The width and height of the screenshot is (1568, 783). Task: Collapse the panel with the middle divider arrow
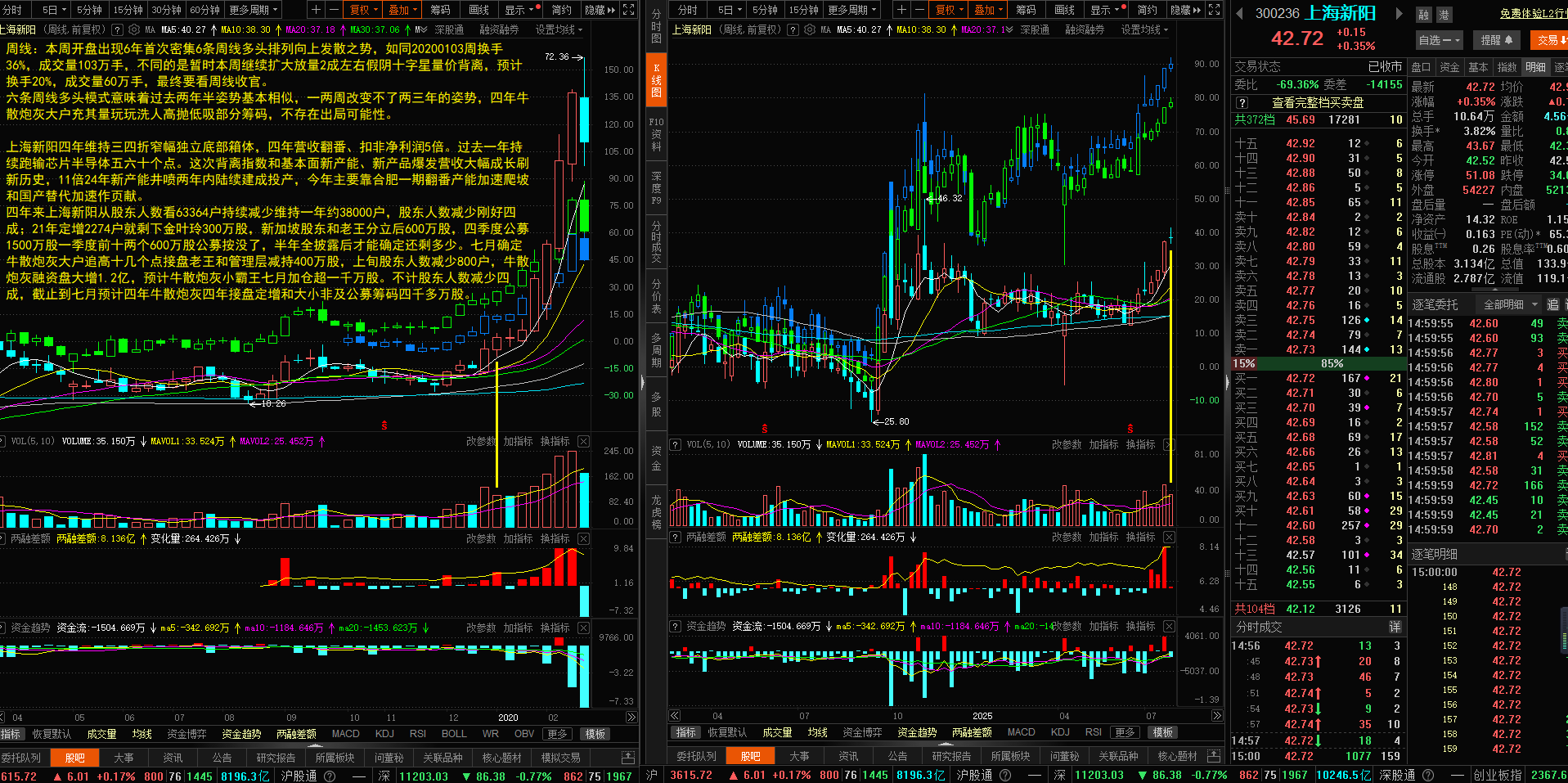[x=642, y=382]
